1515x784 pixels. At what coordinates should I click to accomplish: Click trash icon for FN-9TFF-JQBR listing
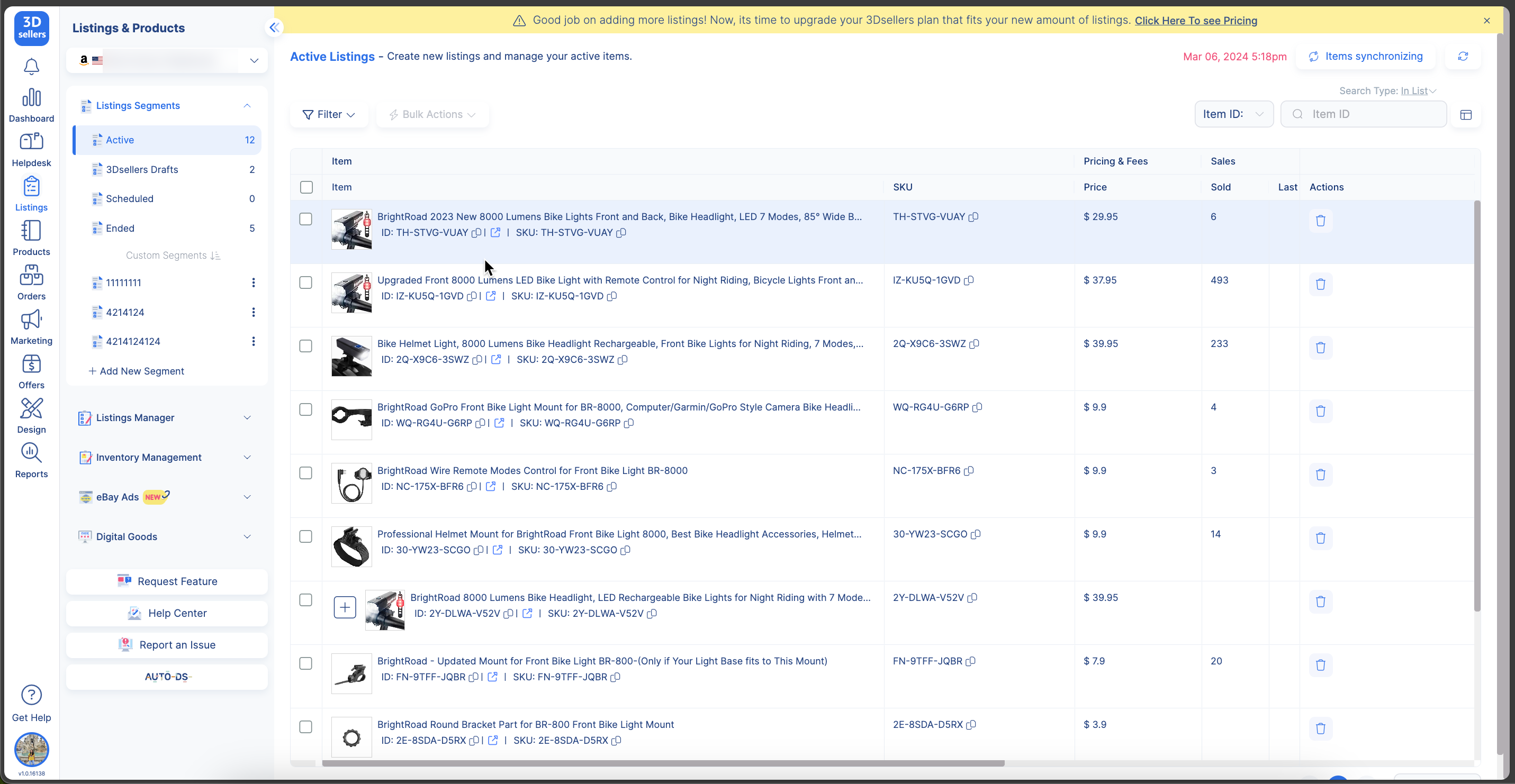point(1320,666)
